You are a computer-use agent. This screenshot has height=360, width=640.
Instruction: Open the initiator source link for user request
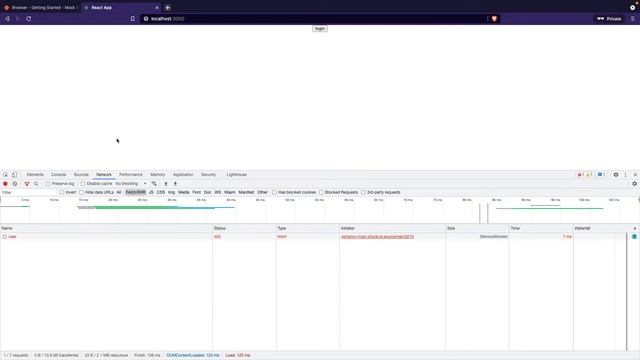(378, 237)
